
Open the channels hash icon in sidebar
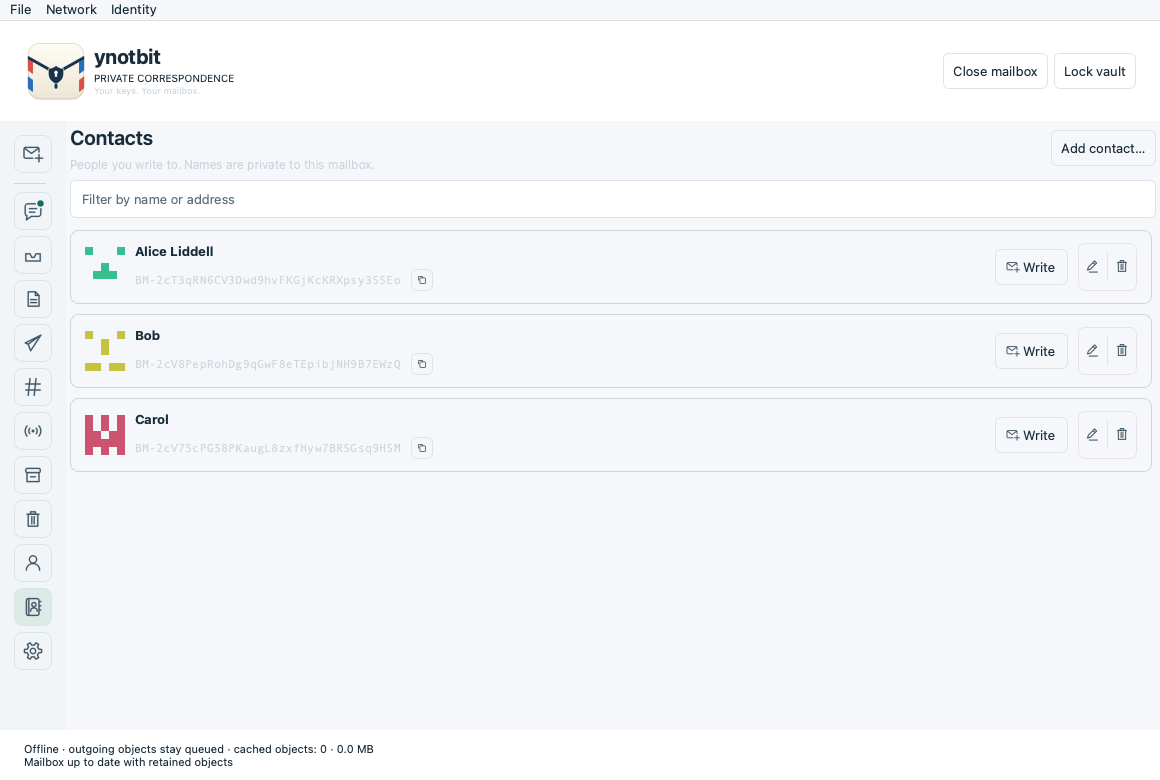[33, 387]
